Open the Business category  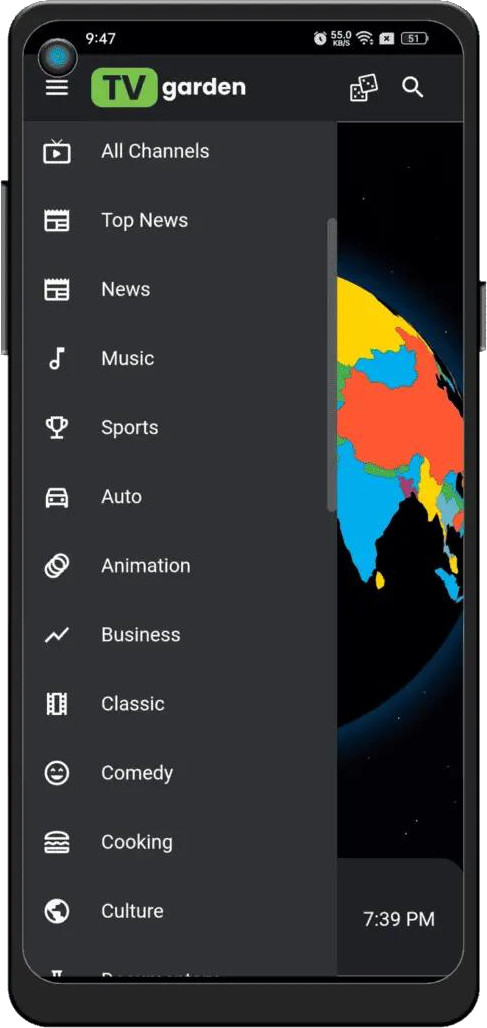[180, 635]
